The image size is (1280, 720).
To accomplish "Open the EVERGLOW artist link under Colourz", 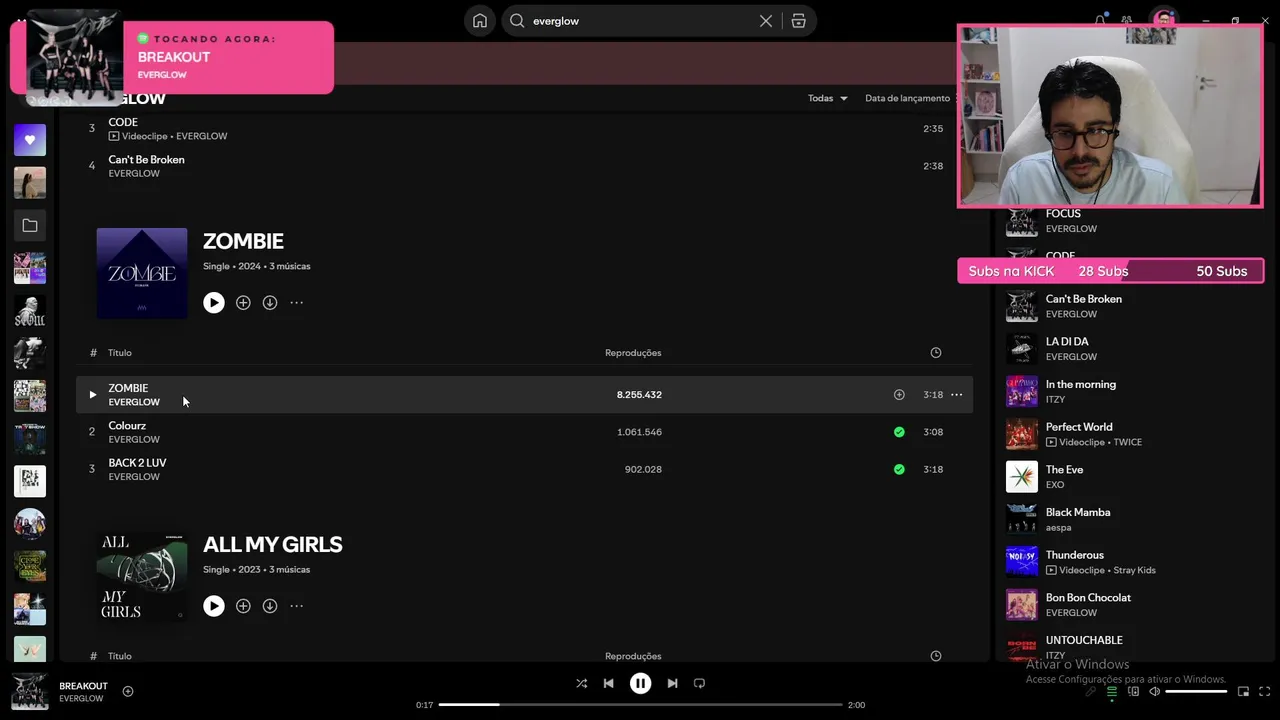I will (134, 439).
